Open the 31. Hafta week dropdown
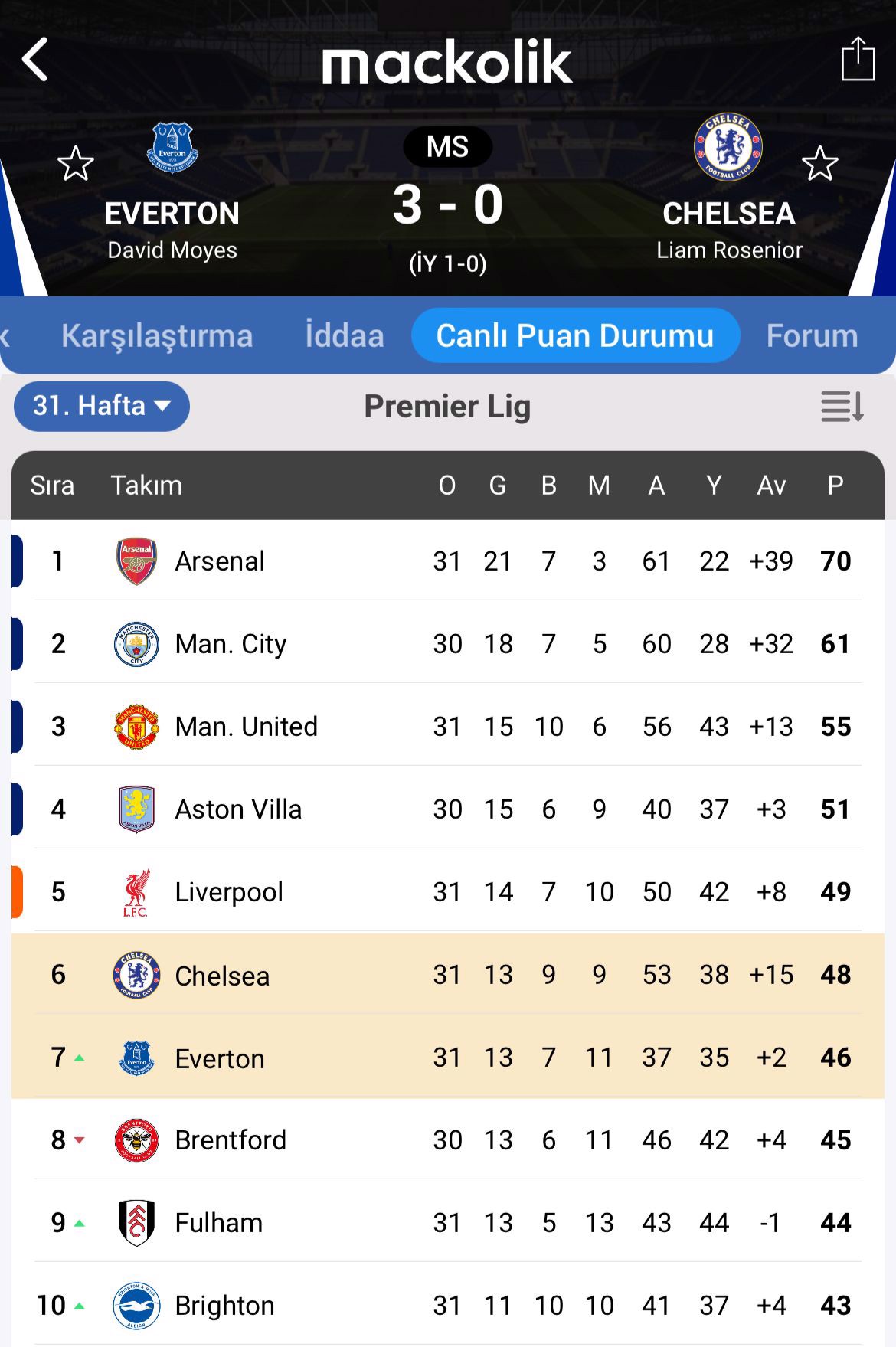 tap(102, 406)
